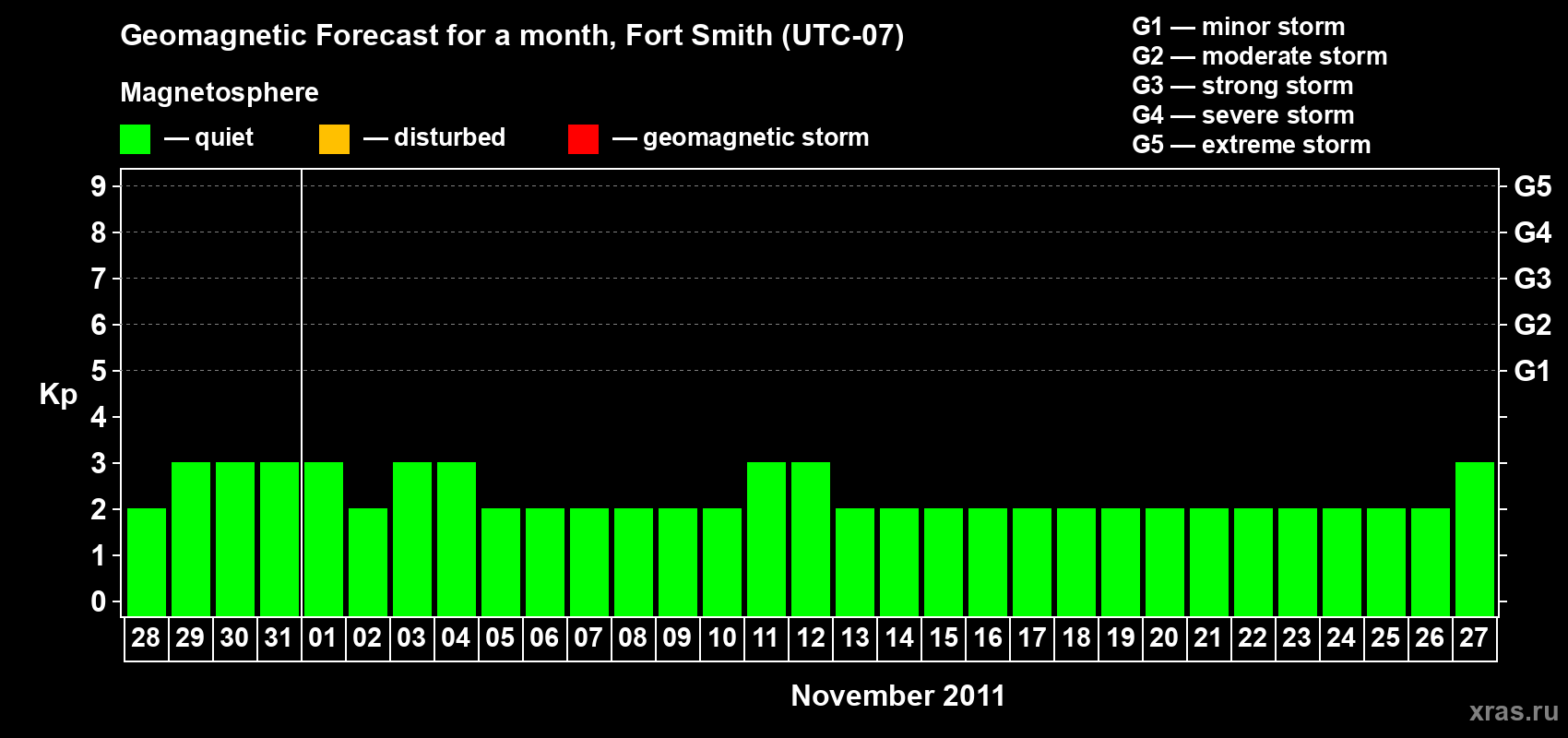Click the G3 right-axis label
Screen dimensions: 1568x738
(1533, 279)
